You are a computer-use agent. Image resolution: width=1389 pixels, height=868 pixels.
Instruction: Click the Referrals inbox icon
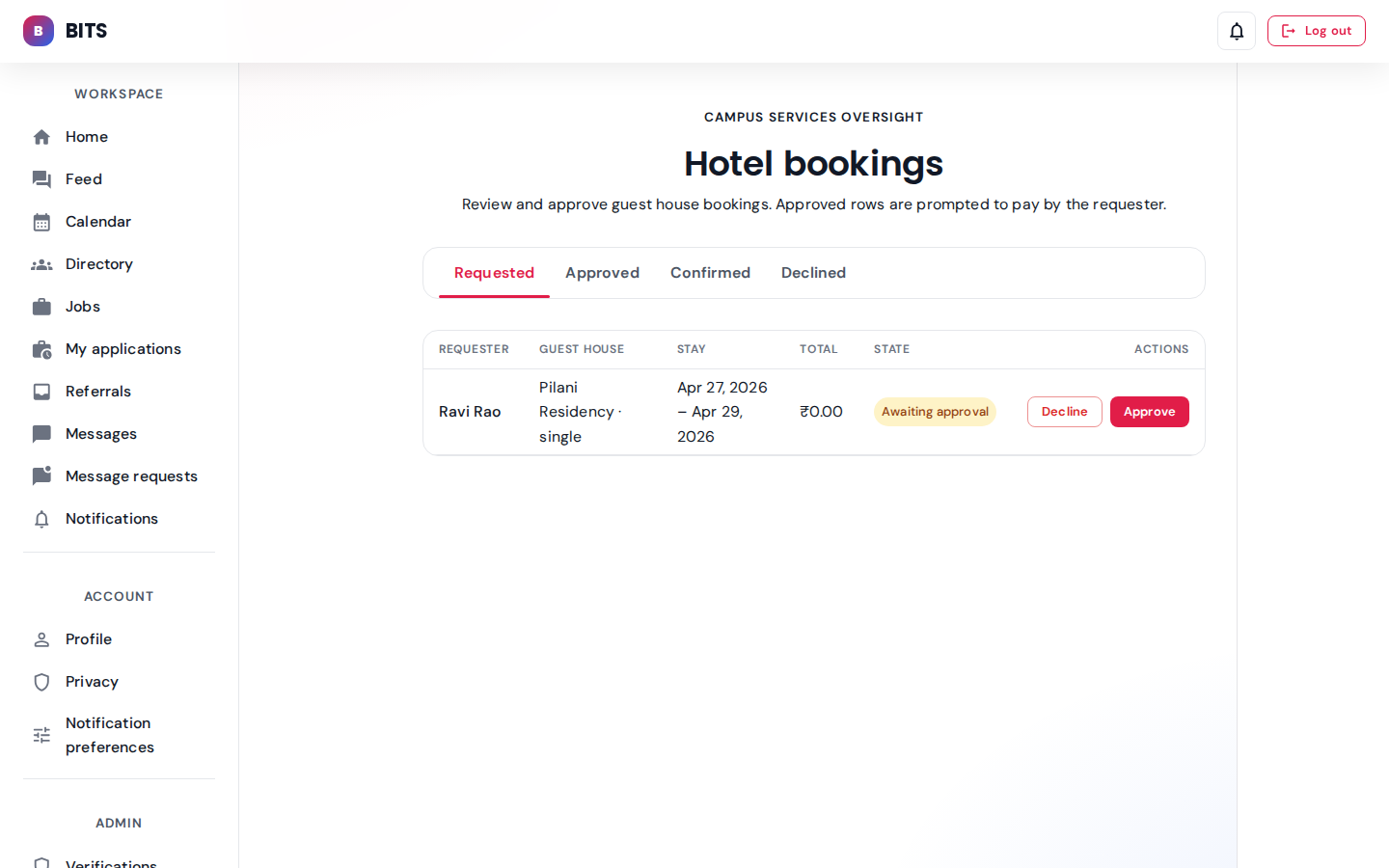(x=41, y=392)
